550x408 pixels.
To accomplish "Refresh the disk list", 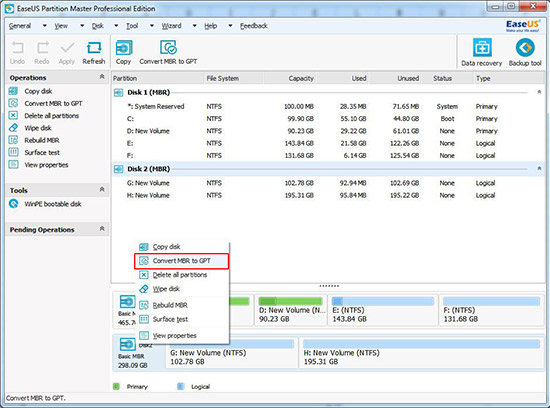I will (94, 53).
